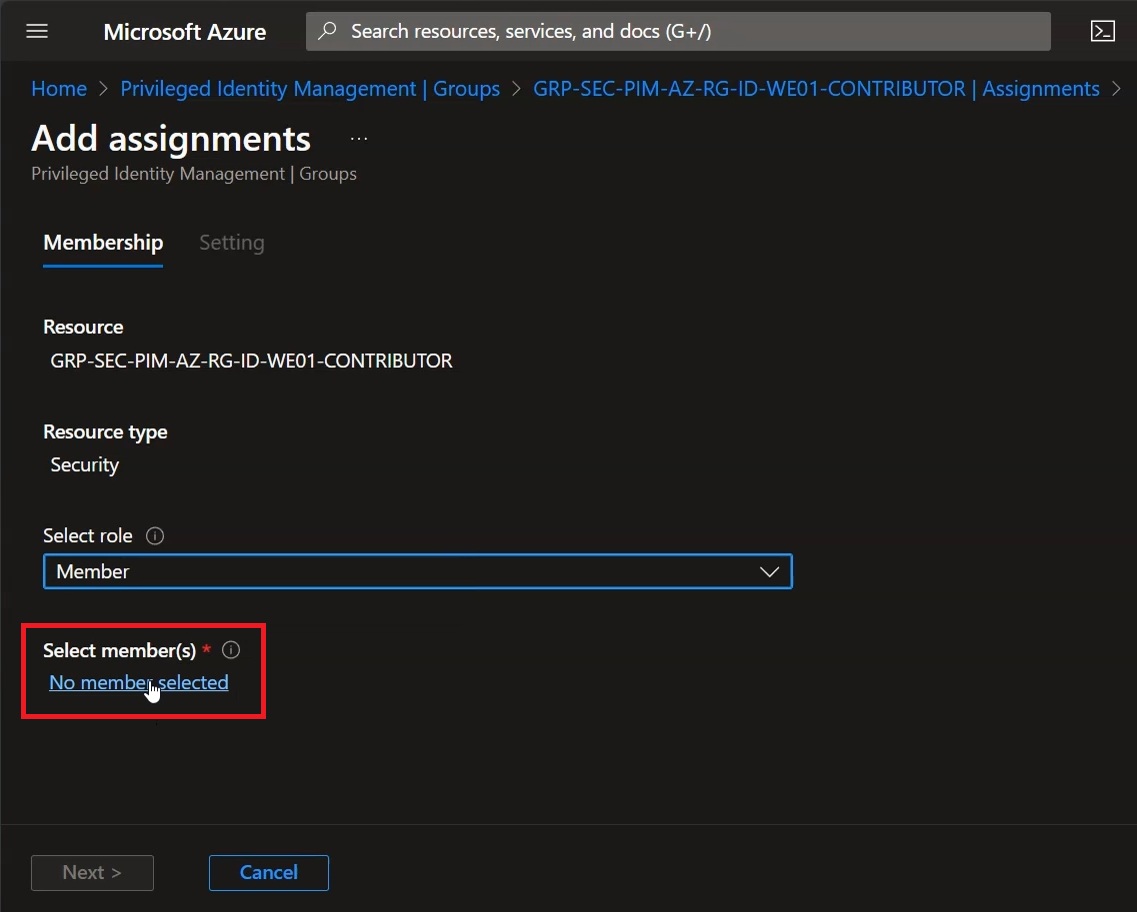Show info tooltip for Select role
Screen dimensions: 1137x912
coord(155,536)
